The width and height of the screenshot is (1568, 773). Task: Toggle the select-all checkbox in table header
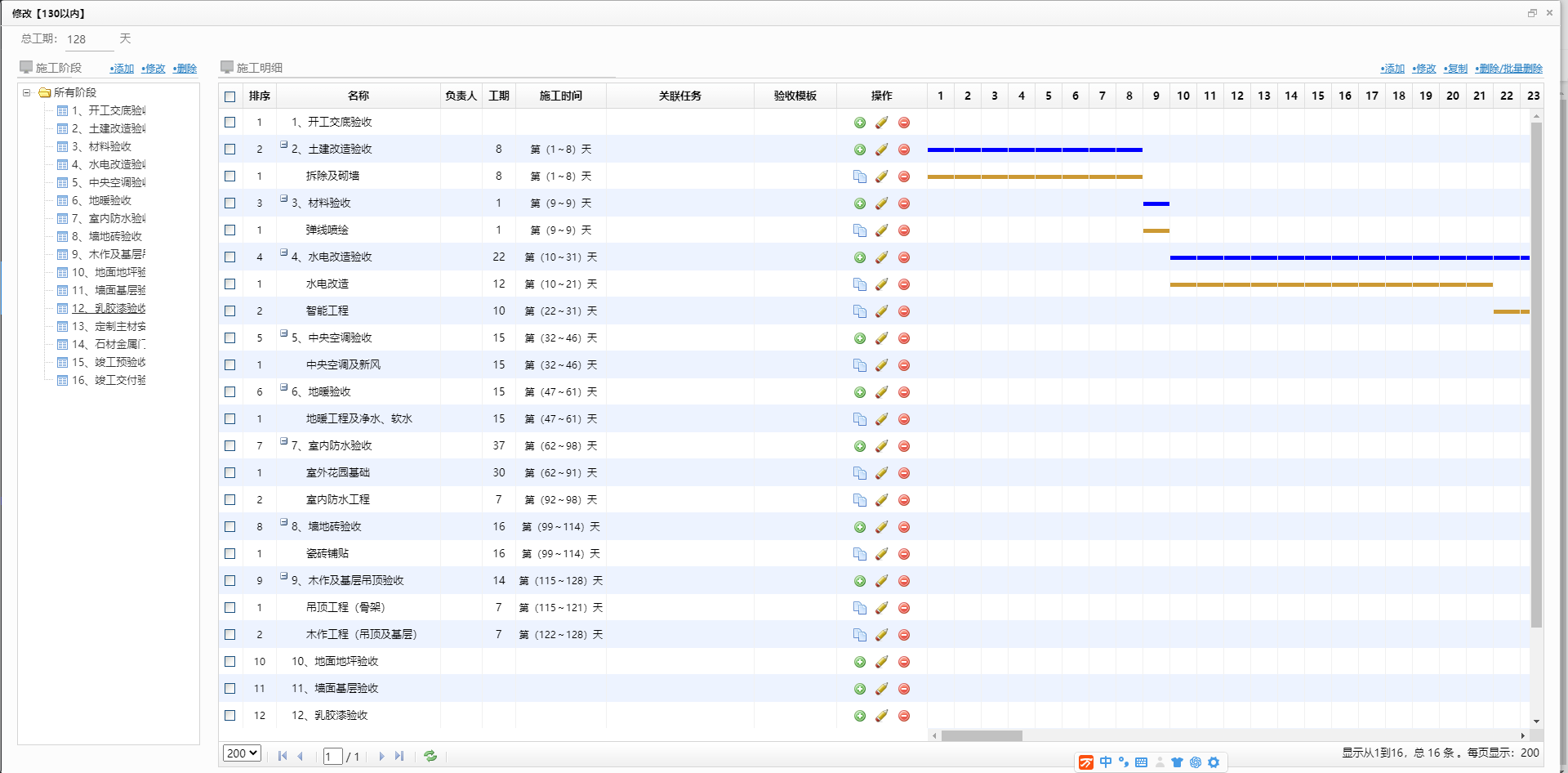click(x=230, y=96)
